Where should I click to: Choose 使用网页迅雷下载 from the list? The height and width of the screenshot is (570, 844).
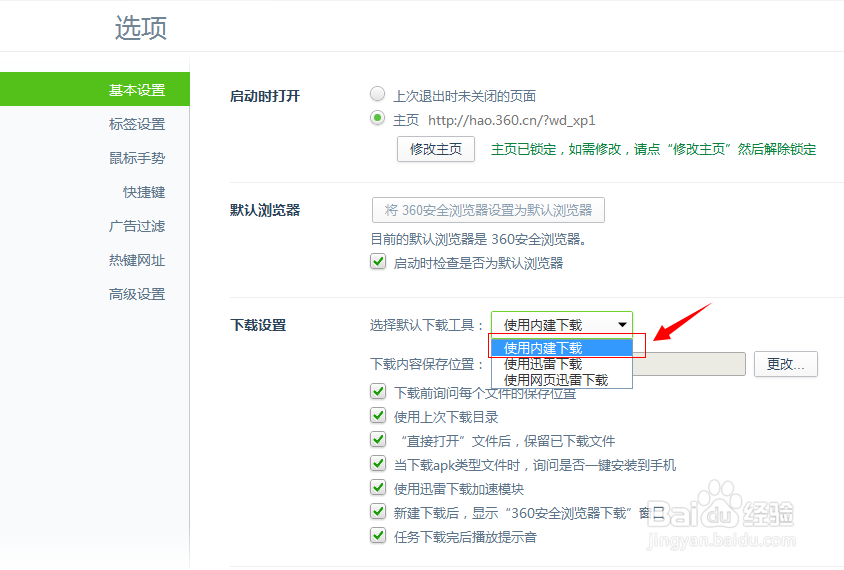tap(561, 380)
